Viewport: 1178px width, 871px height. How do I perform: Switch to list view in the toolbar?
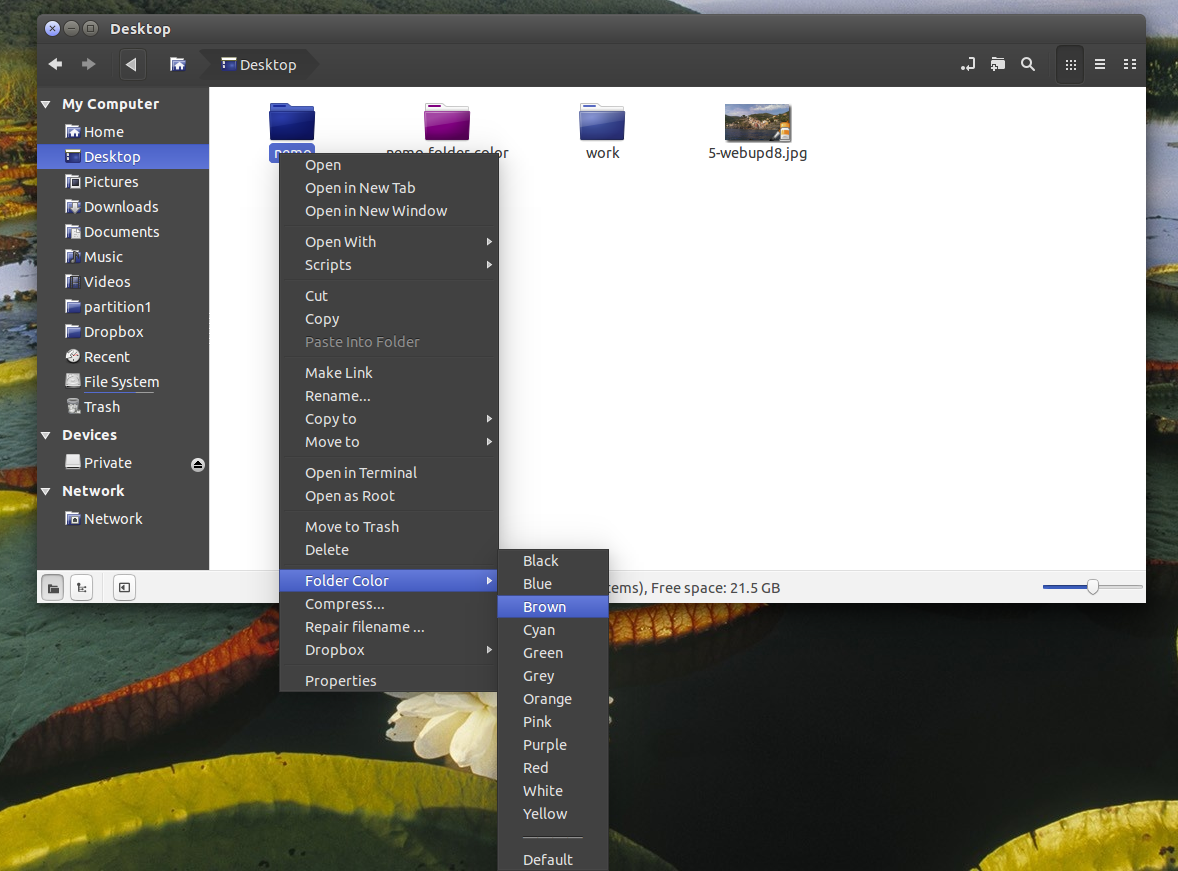[x=1099, y=64]
